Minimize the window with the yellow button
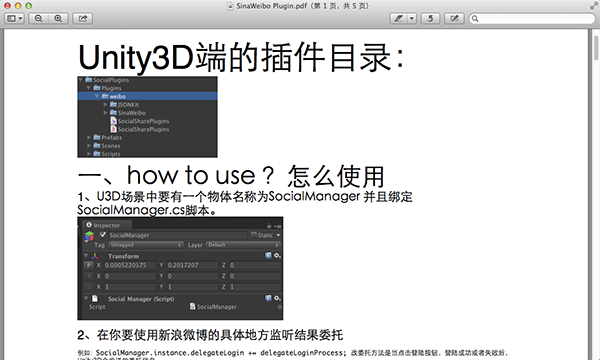Image resolution: width=600 pixels, height=360 pixels. tap(18, 6)
